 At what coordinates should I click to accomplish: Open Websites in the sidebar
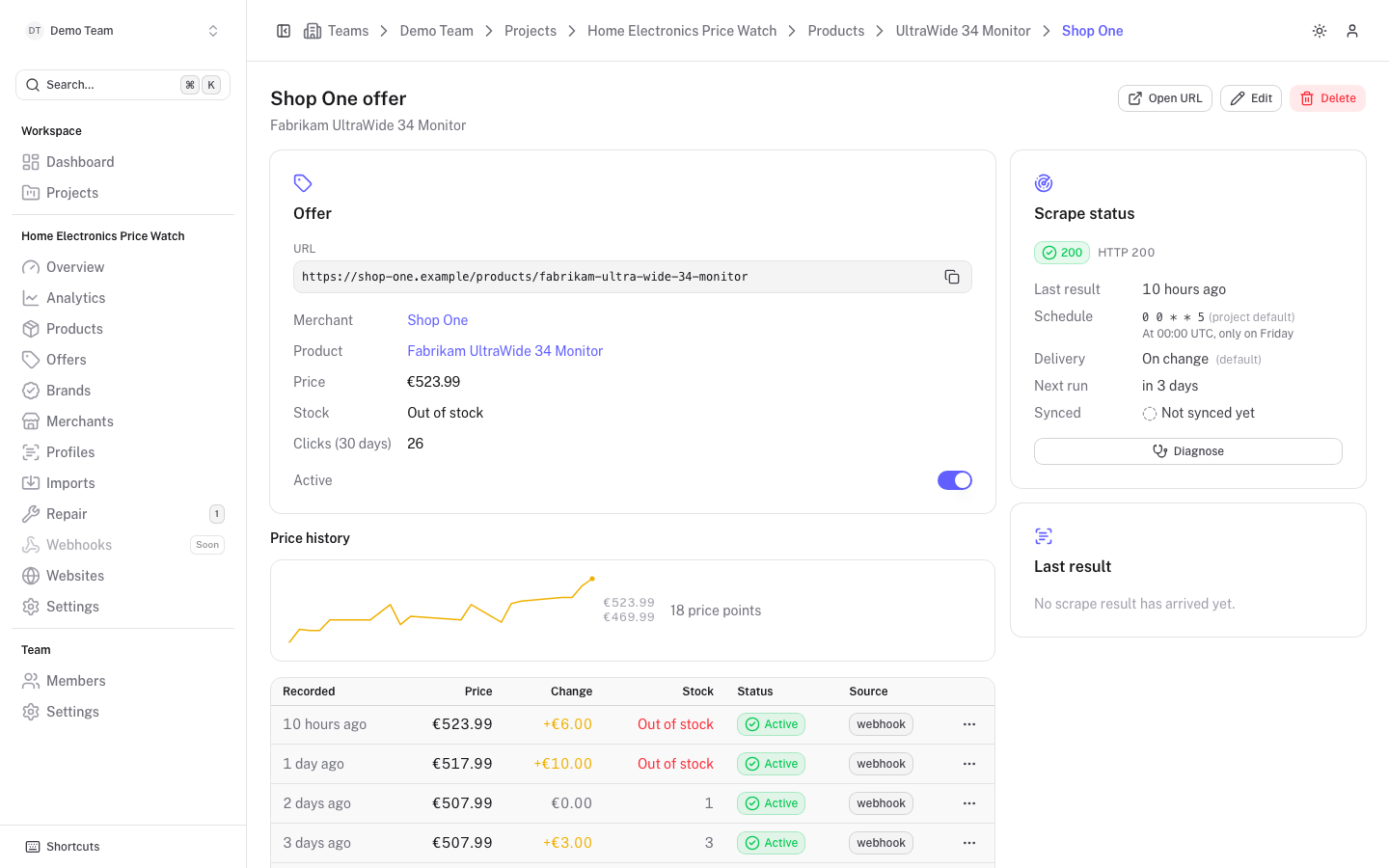coord(123,576)
